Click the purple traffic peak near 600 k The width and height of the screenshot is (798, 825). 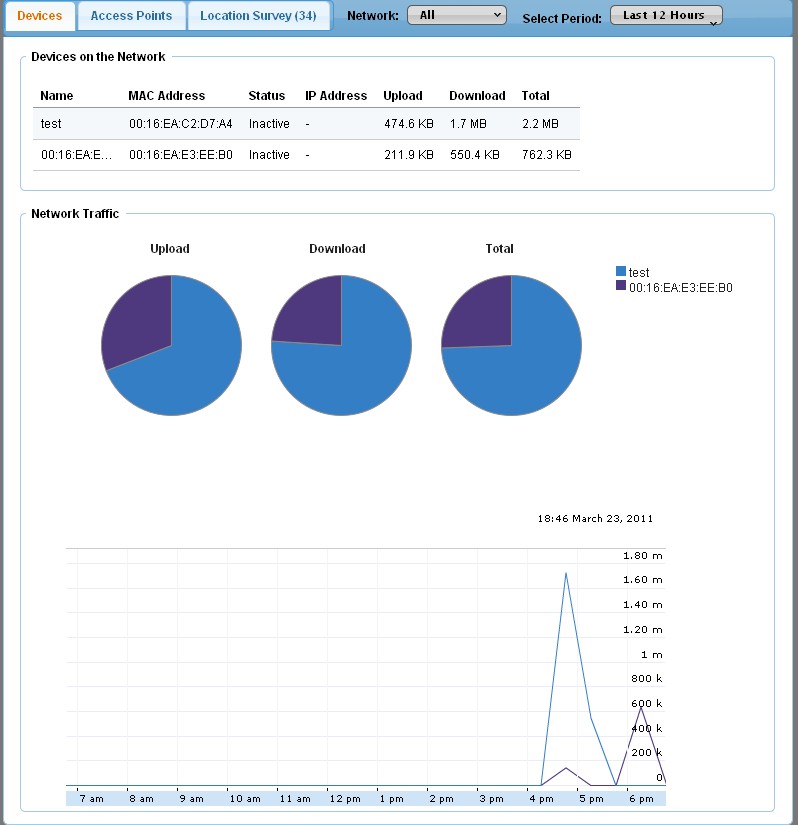[x=641, y=709]
